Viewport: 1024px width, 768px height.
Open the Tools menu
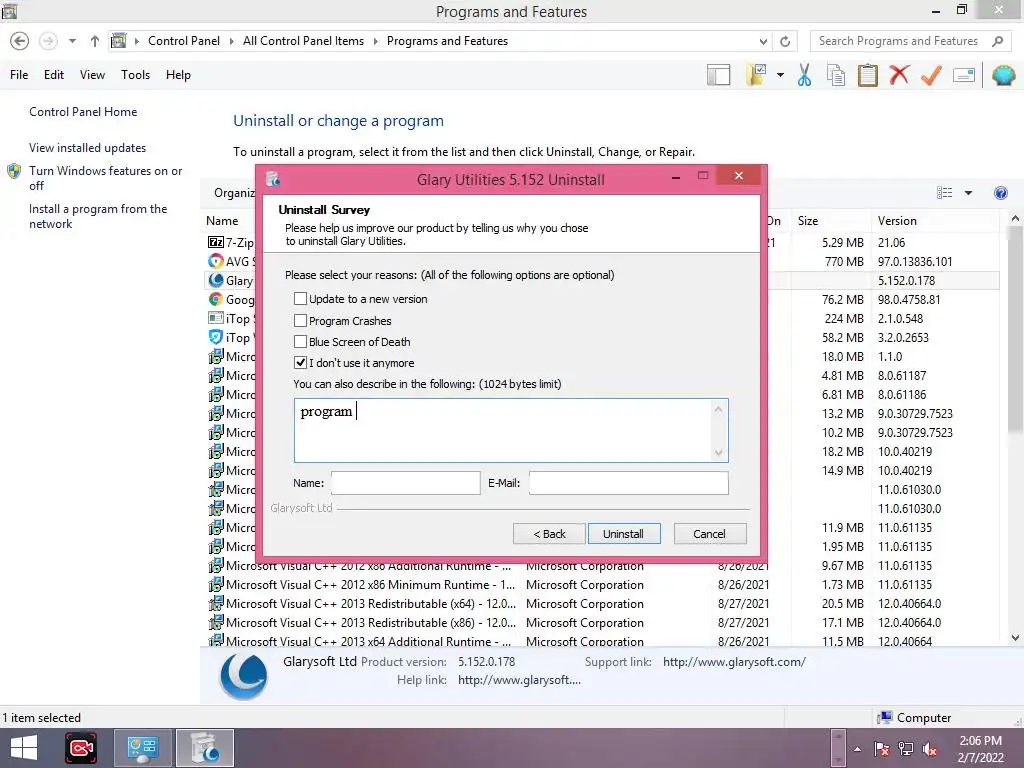click(135, 75)
